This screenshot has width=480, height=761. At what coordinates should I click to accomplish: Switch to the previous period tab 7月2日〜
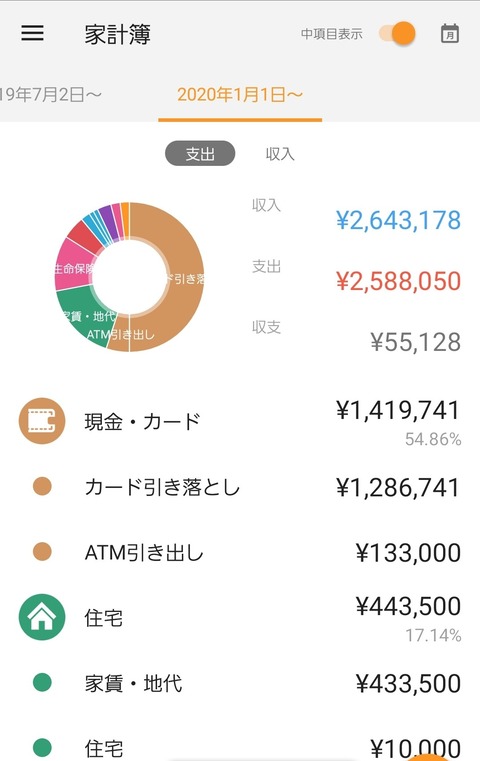(51, 95)
